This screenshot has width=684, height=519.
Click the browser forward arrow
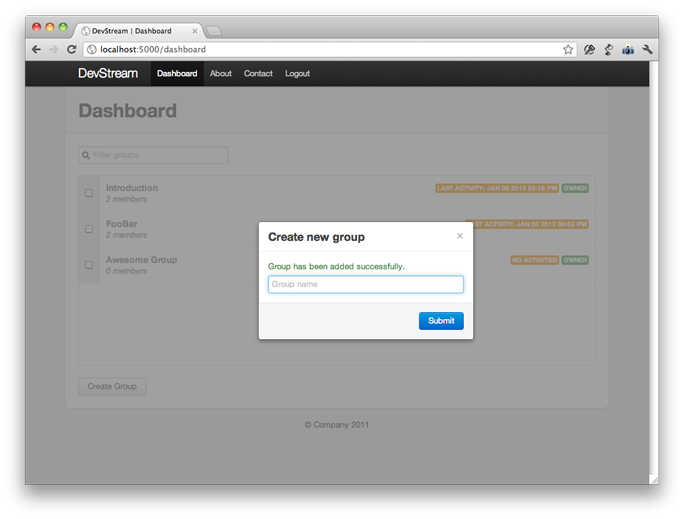tap(54, 50)
